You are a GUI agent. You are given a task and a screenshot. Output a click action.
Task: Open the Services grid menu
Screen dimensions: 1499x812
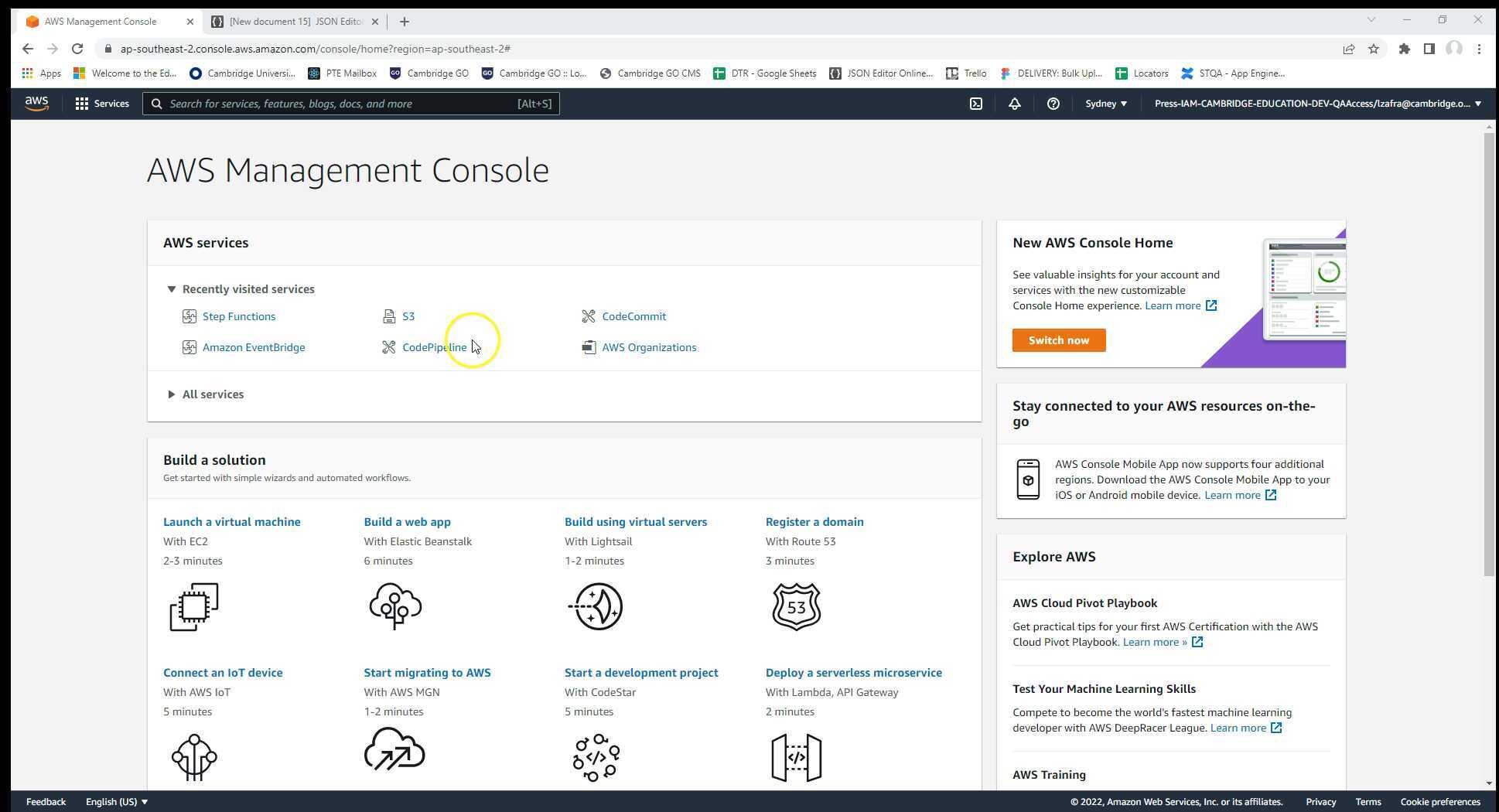pos(102,104)
